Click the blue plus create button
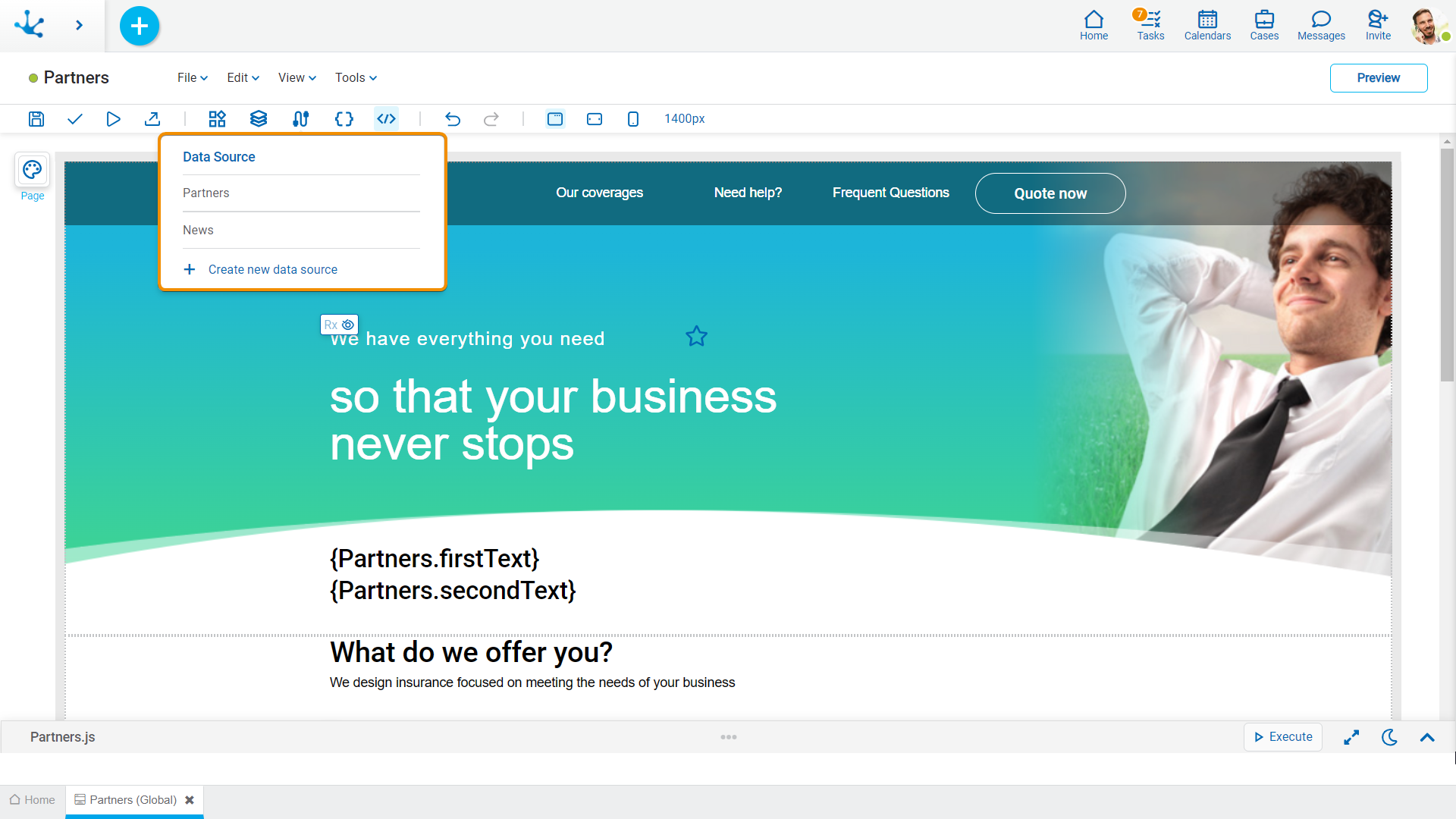This screenshot has height=819, width=1456. coord(140,26)
